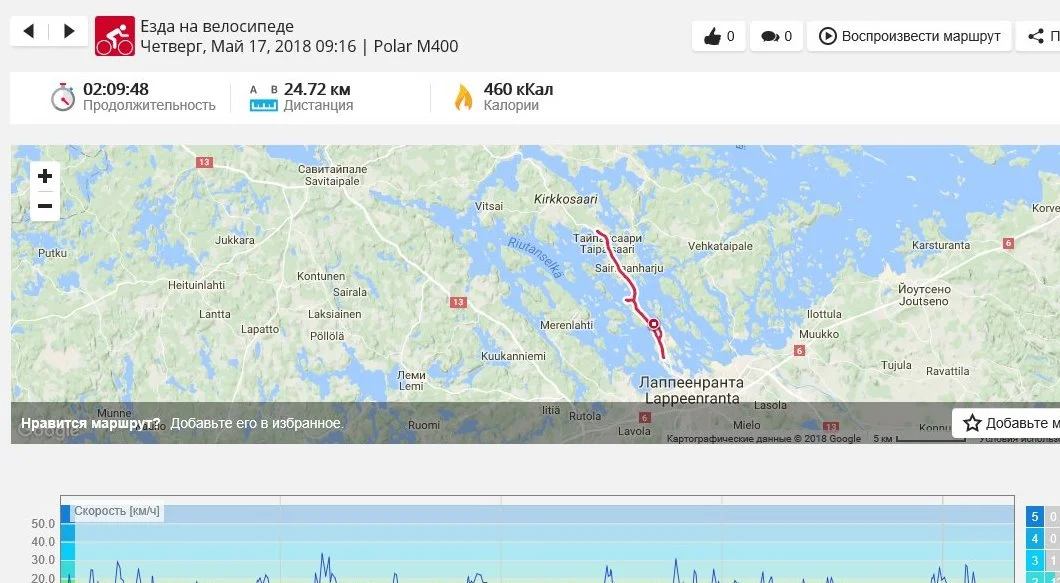Zoom in the map with plus button
The image size is (1060, 583).
click(x=45, y=177)
